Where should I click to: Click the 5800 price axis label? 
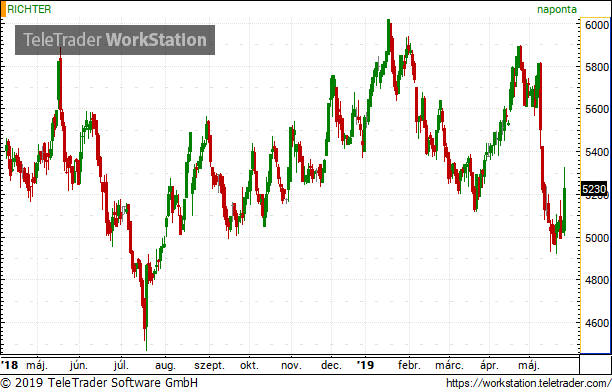point(597,67)
